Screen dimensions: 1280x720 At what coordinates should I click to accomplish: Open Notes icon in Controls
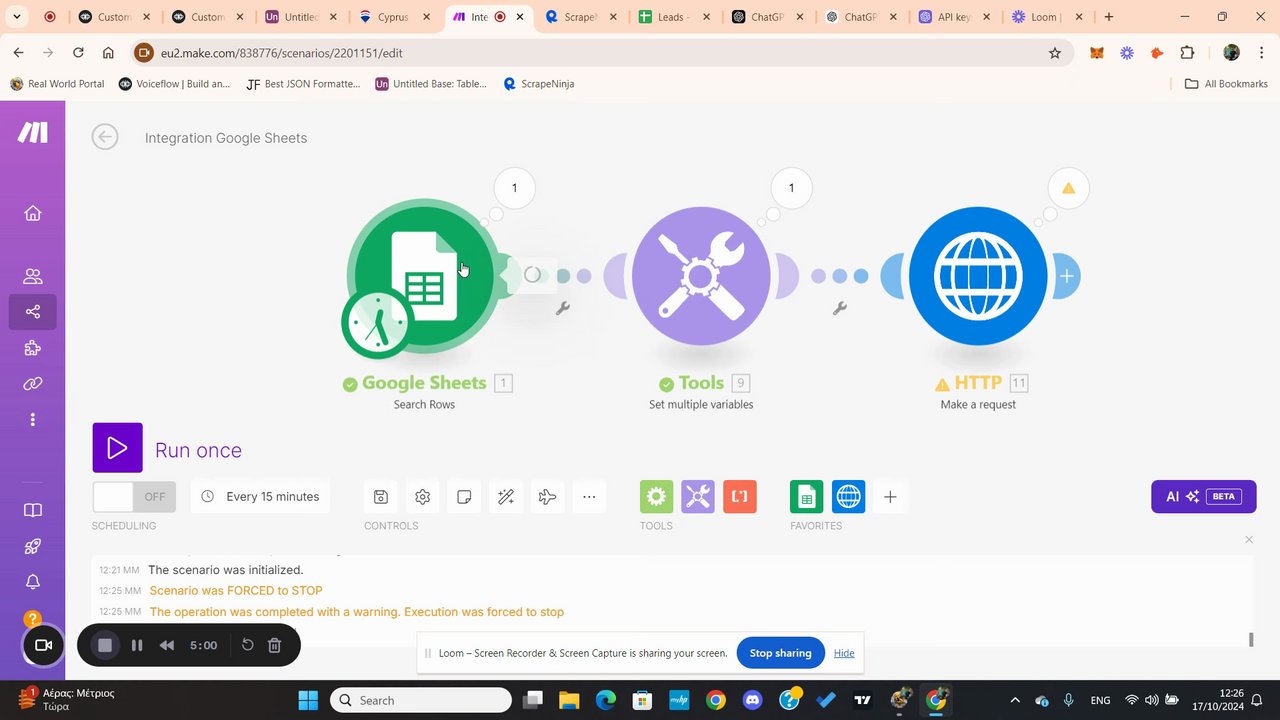tap(464, 497)
